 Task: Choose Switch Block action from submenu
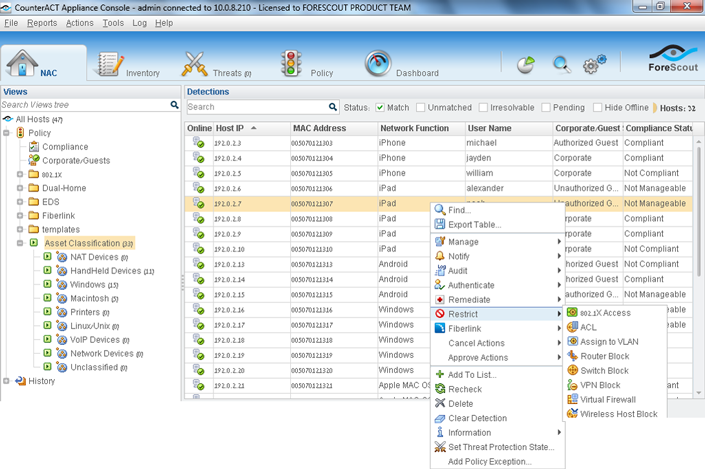(604, 370)
